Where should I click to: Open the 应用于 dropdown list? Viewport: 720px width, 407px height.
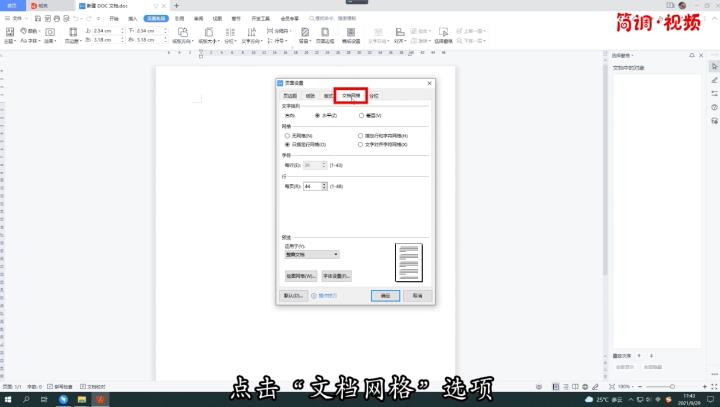pyautogui.click(x=312, y=254)
